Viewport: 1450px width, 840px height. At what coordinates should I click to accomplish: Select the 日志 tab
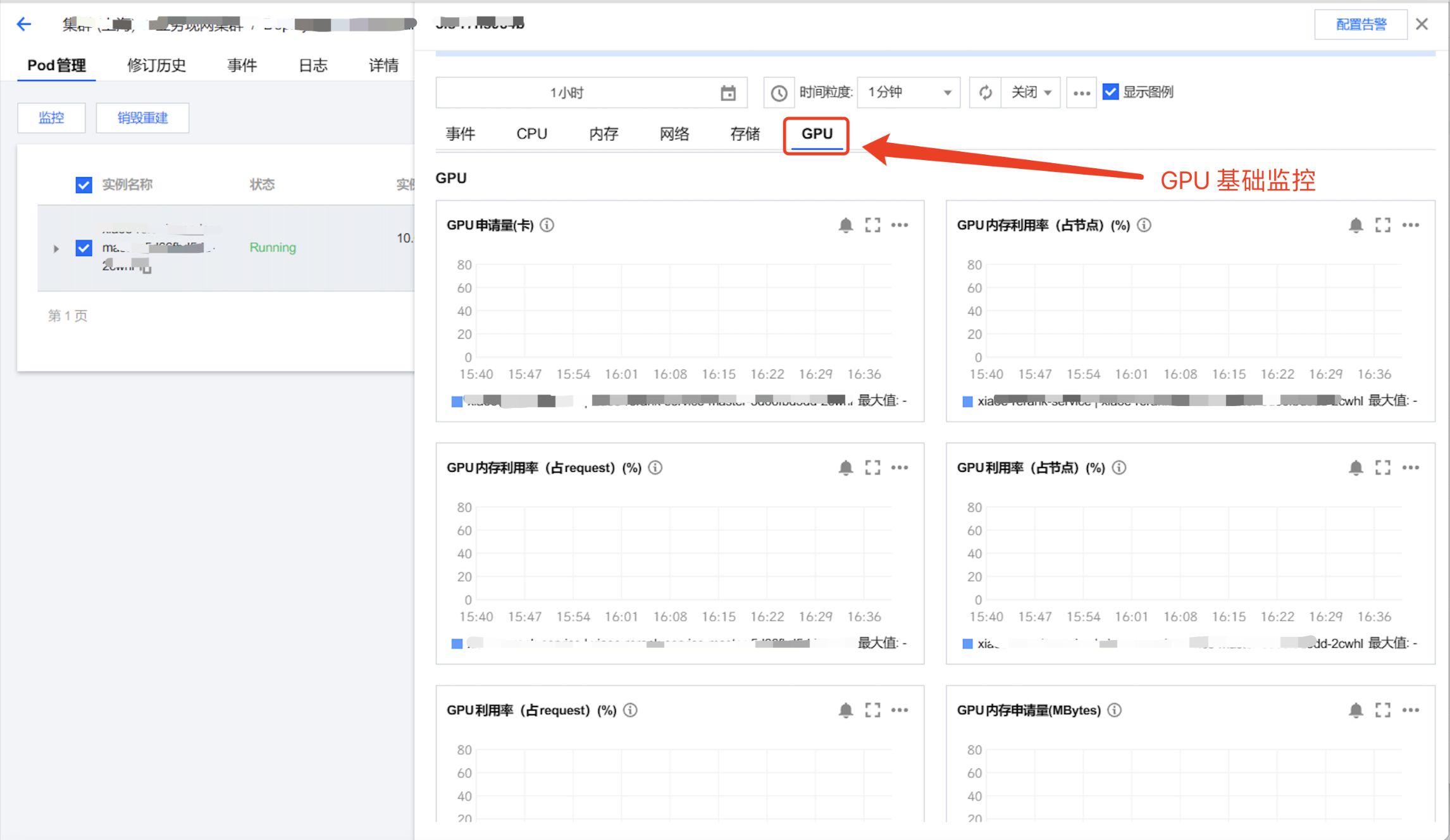(313, 65)
